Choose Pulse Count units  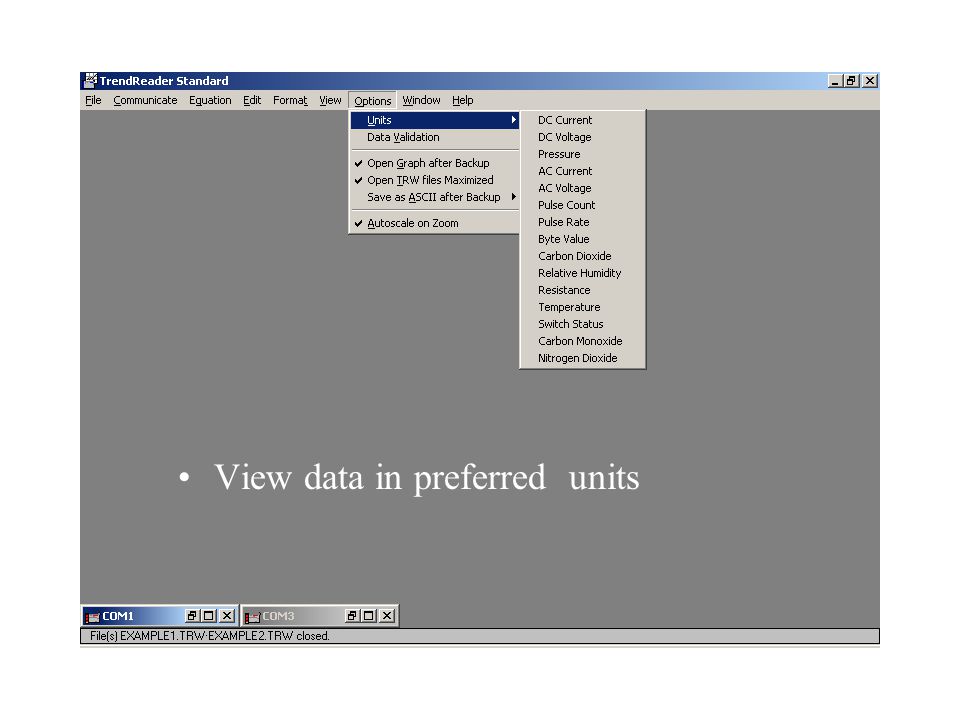coord(582,205)
